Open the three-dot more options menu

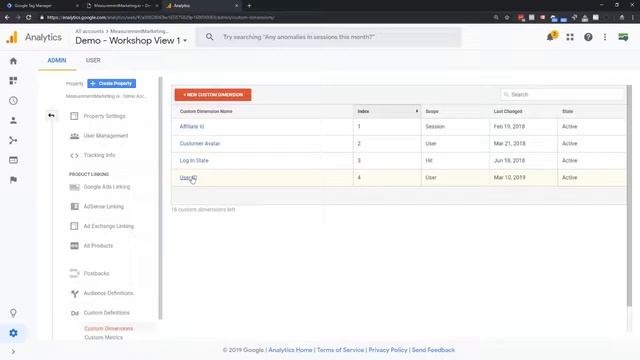(x=605, y=37)
